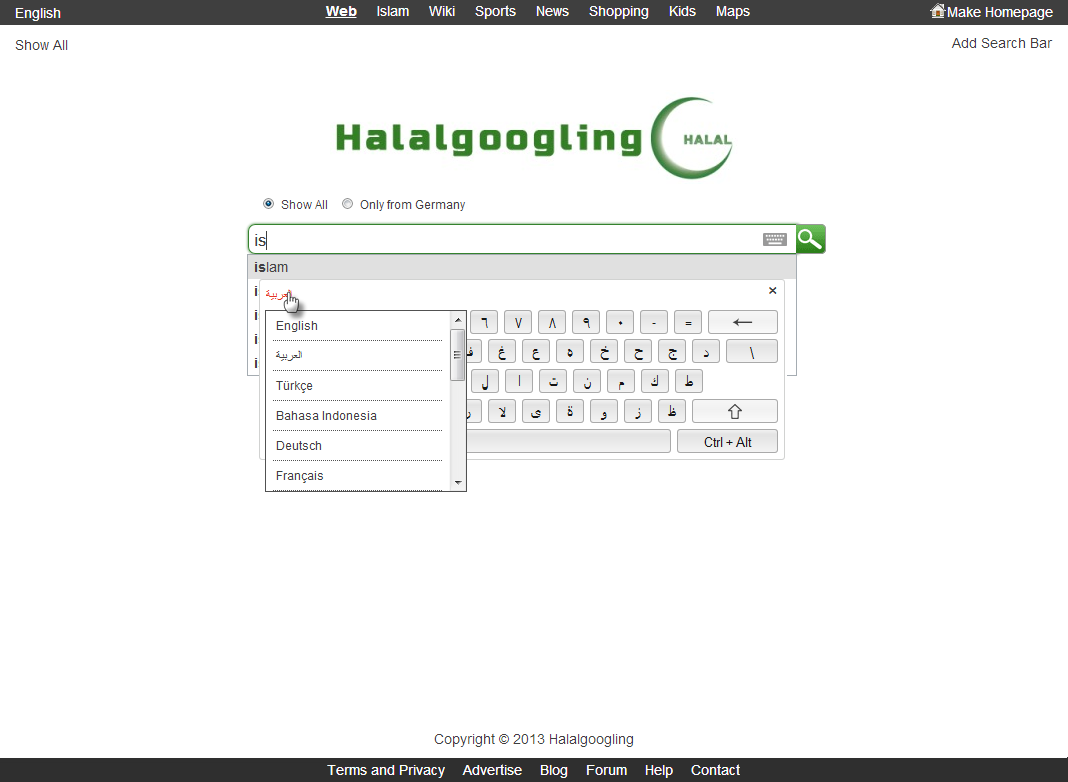Tap the ك key on the keyboard
The width and height of the screenshot is (1068, 782).
655,381
